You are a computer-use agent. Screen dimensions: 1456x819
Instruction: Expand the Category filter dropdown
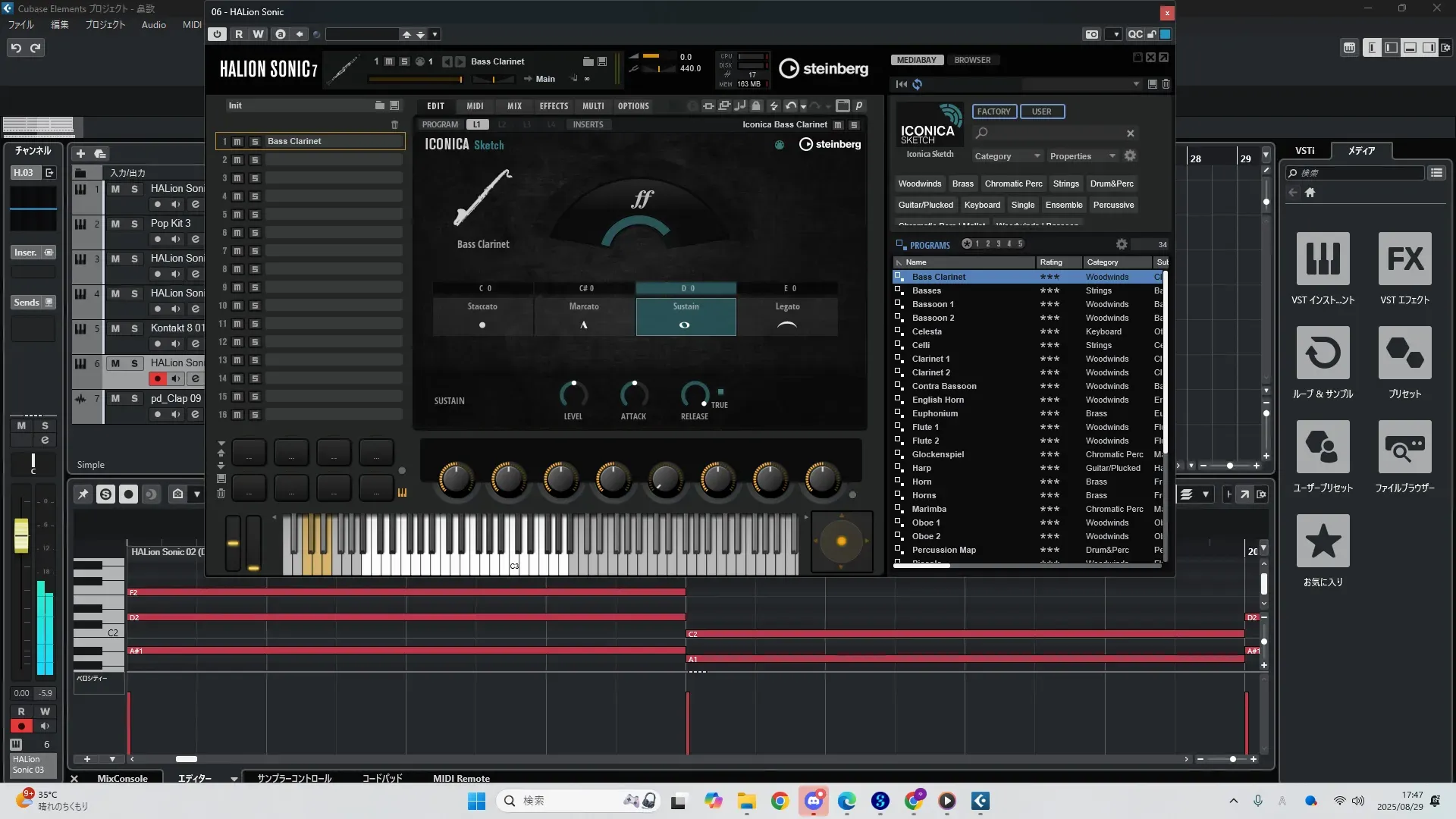pos(1006,156)
